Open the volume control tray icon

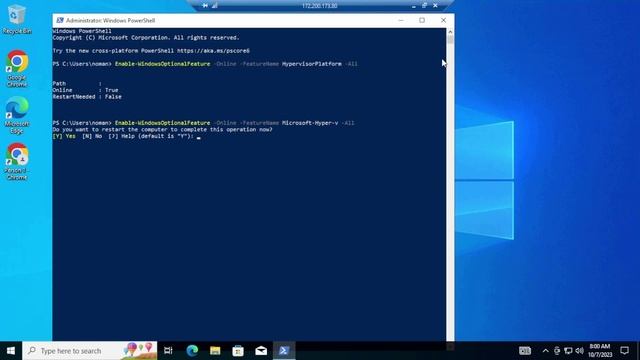click(x=579, y=351)
